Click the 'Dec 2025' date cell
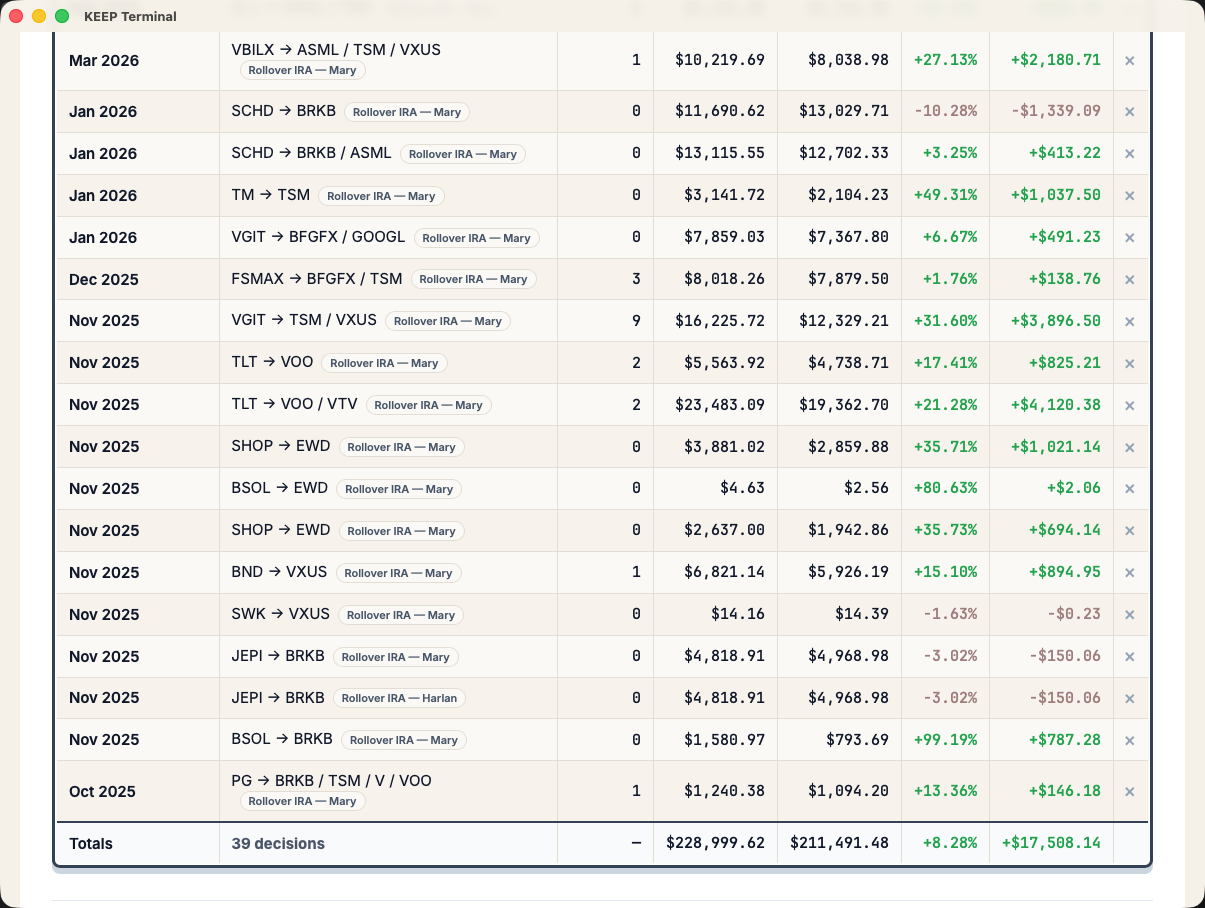 coord(104,280)
